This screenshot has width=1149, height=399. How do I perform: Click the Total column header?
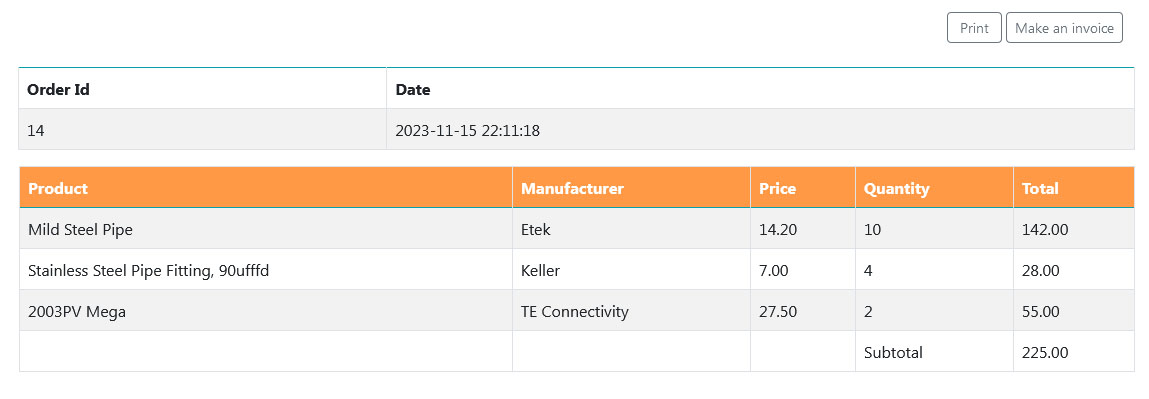1074,187
